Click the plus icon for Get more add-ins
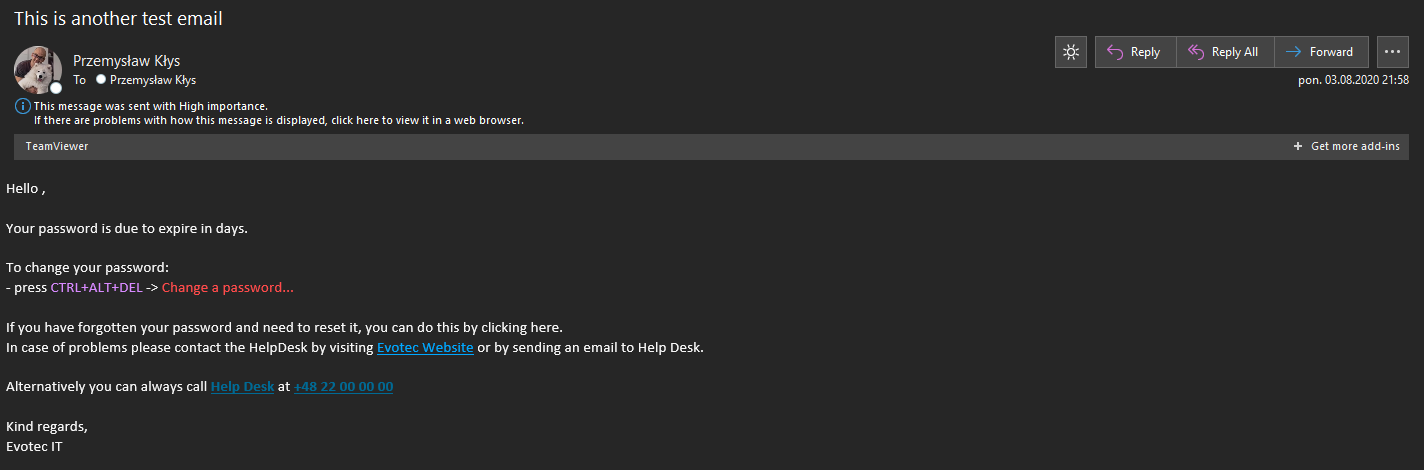The image size is (1424, 470). pos(1299,146)
